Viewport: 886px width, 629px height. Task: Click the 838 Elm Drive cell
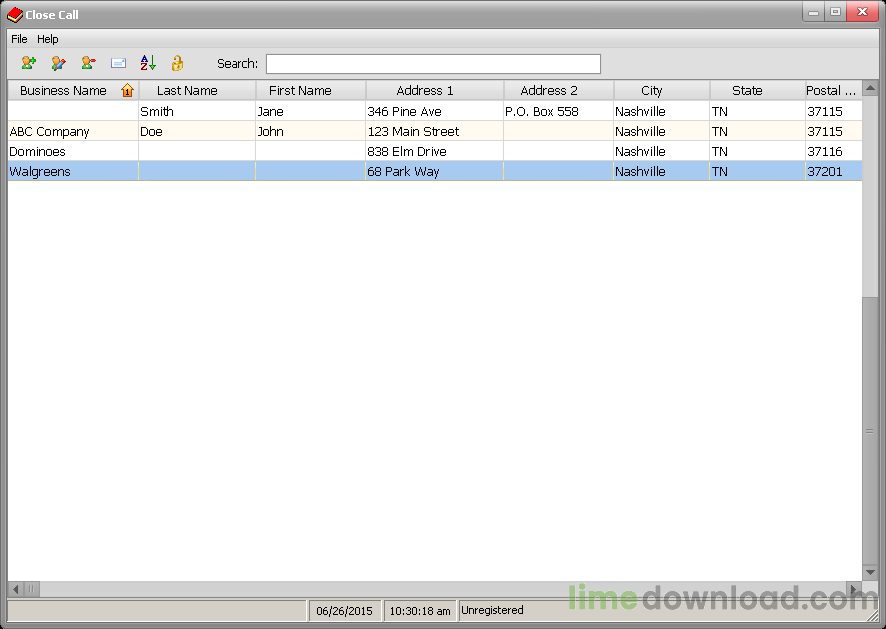click(435, 151)
